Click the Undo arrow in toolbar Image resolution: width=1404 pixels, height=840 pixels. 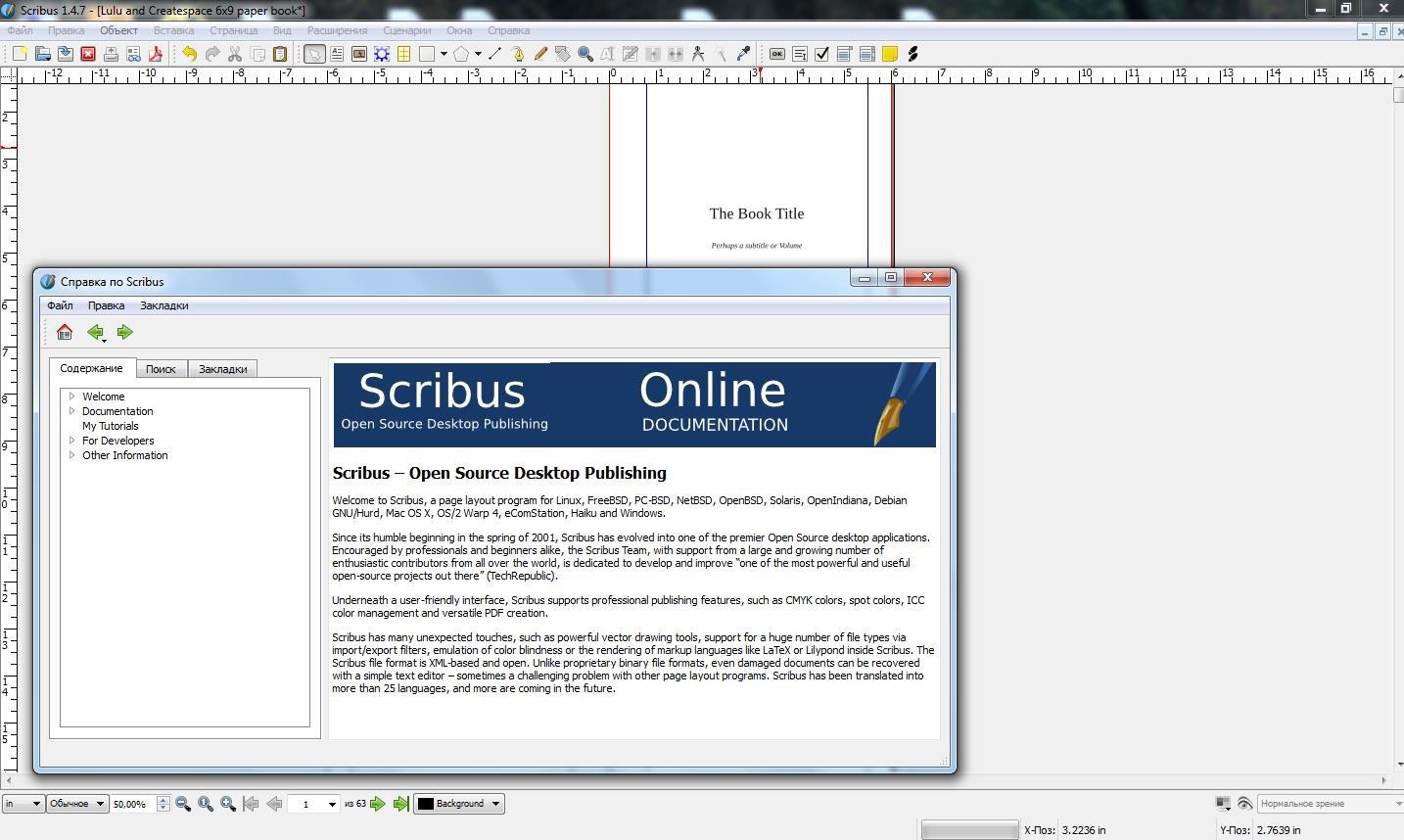tap(189, 54)
